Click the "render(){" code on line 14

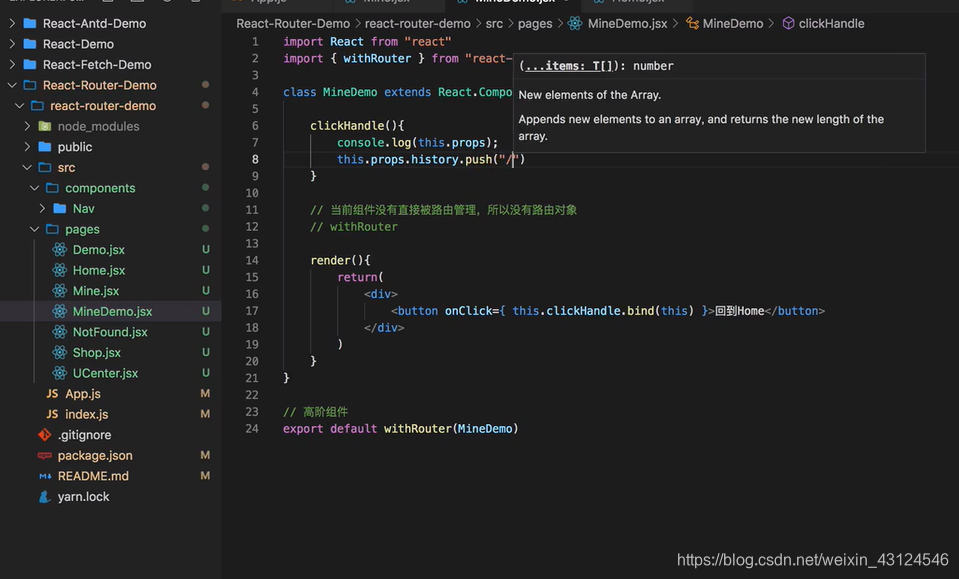click(x=340, y=260)
